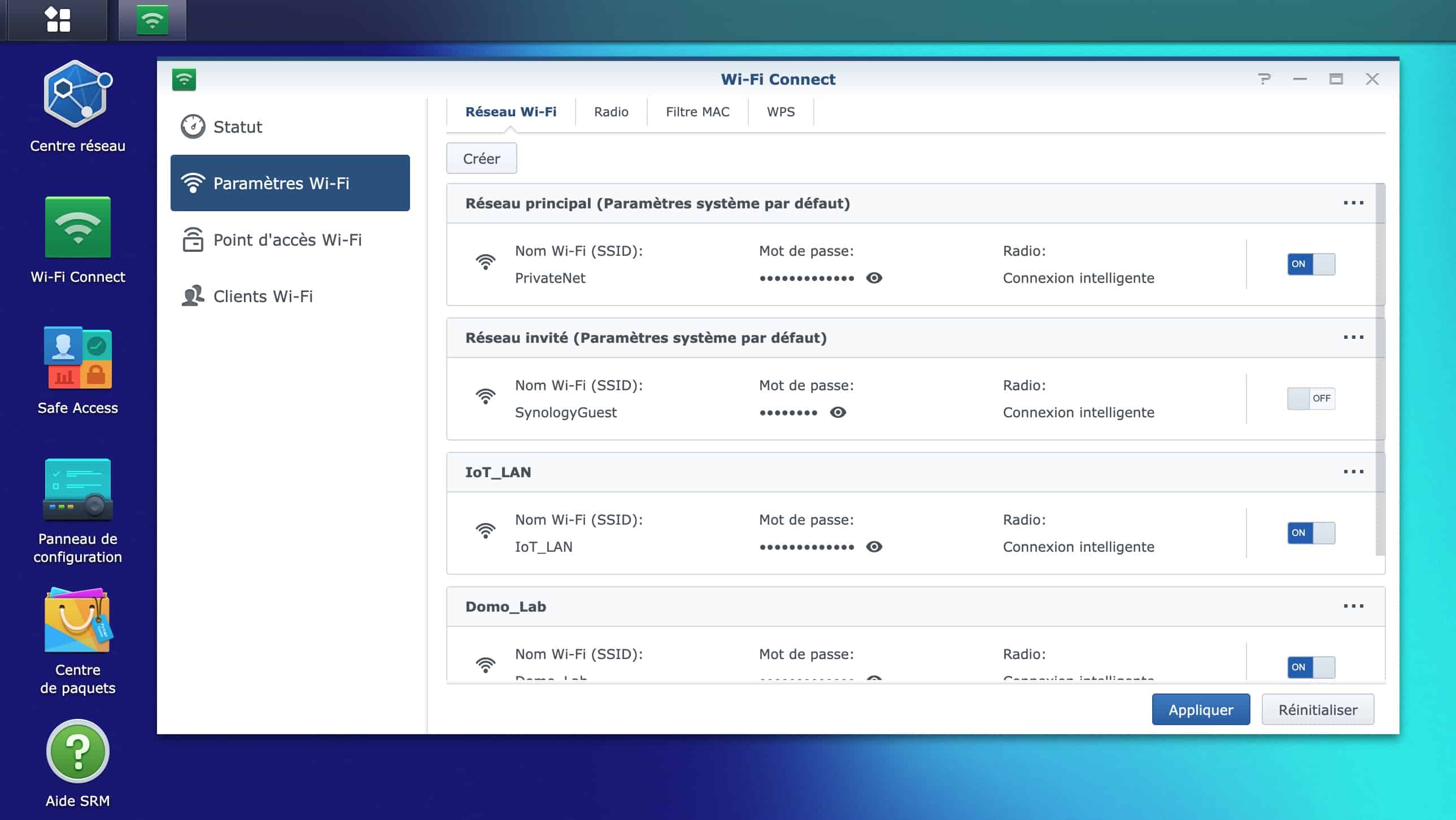1456x820 pixels.
Task: Toggle the Domo_Lab network switch
Action: click(x=1311, y=668)
